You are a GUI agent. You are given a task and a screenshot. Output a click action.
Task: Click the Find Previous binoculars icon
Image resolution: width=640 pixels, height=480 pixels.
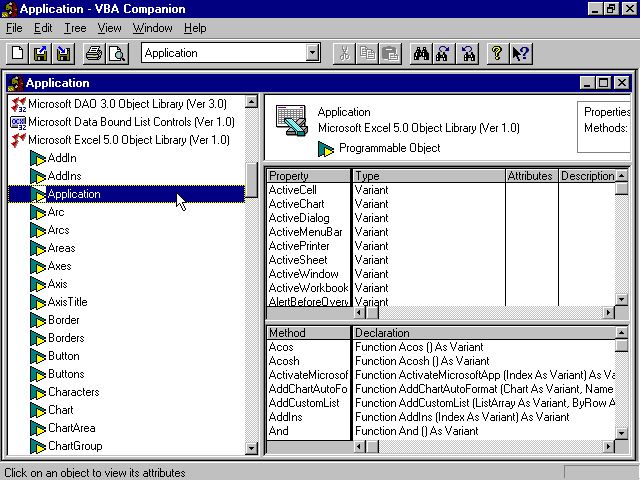[x=468, y=53]
